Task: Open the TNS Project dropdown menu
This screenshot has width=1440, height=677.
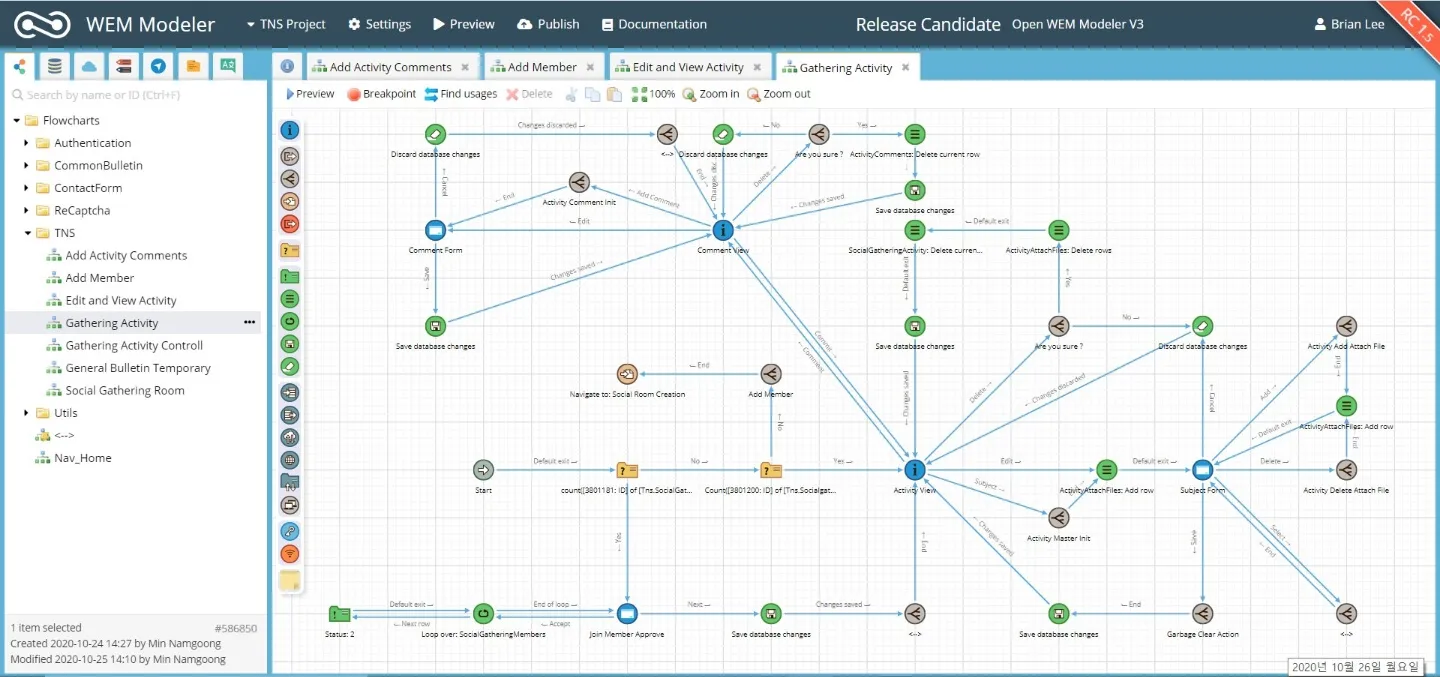Action: pyautogui.click(x=286, y=24)
